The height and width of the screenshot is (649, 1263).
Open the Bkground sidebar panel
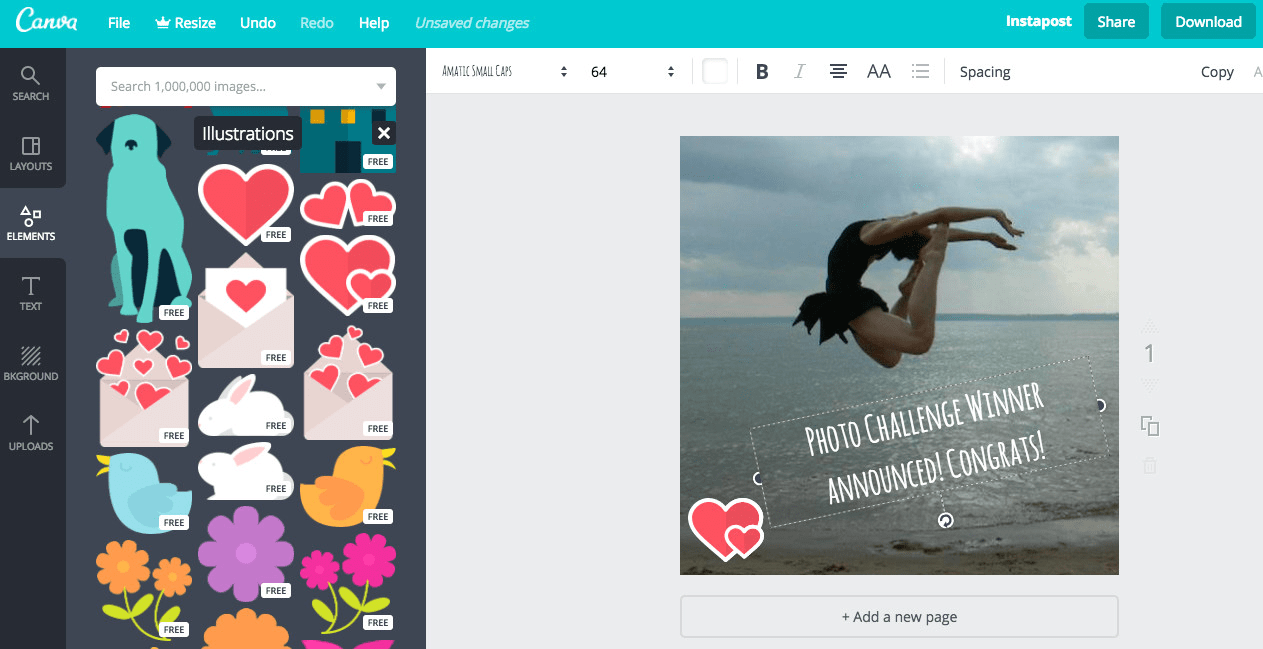pos(31,362)
